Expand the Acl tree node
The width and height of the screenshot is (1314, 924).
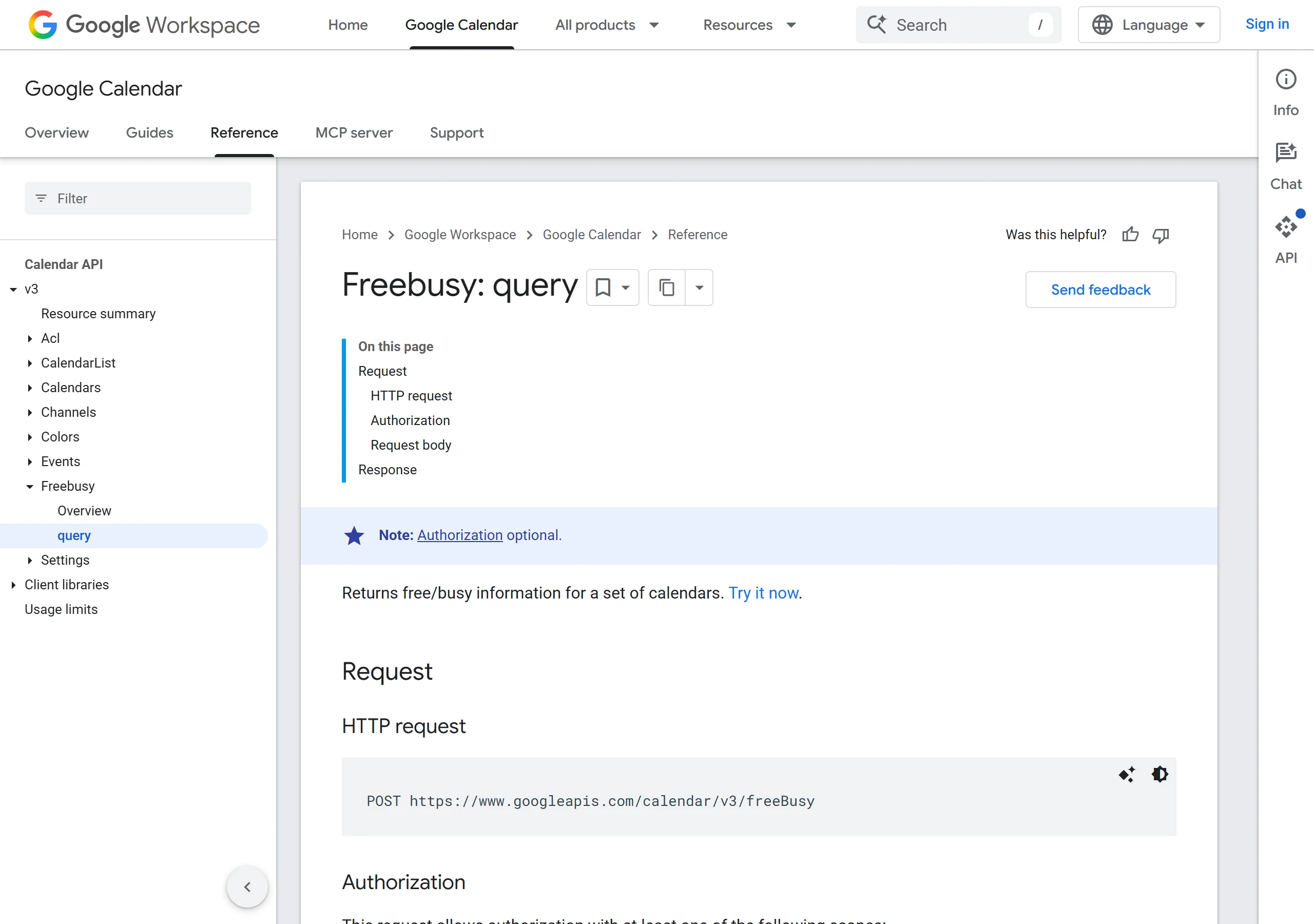[30, 338]
